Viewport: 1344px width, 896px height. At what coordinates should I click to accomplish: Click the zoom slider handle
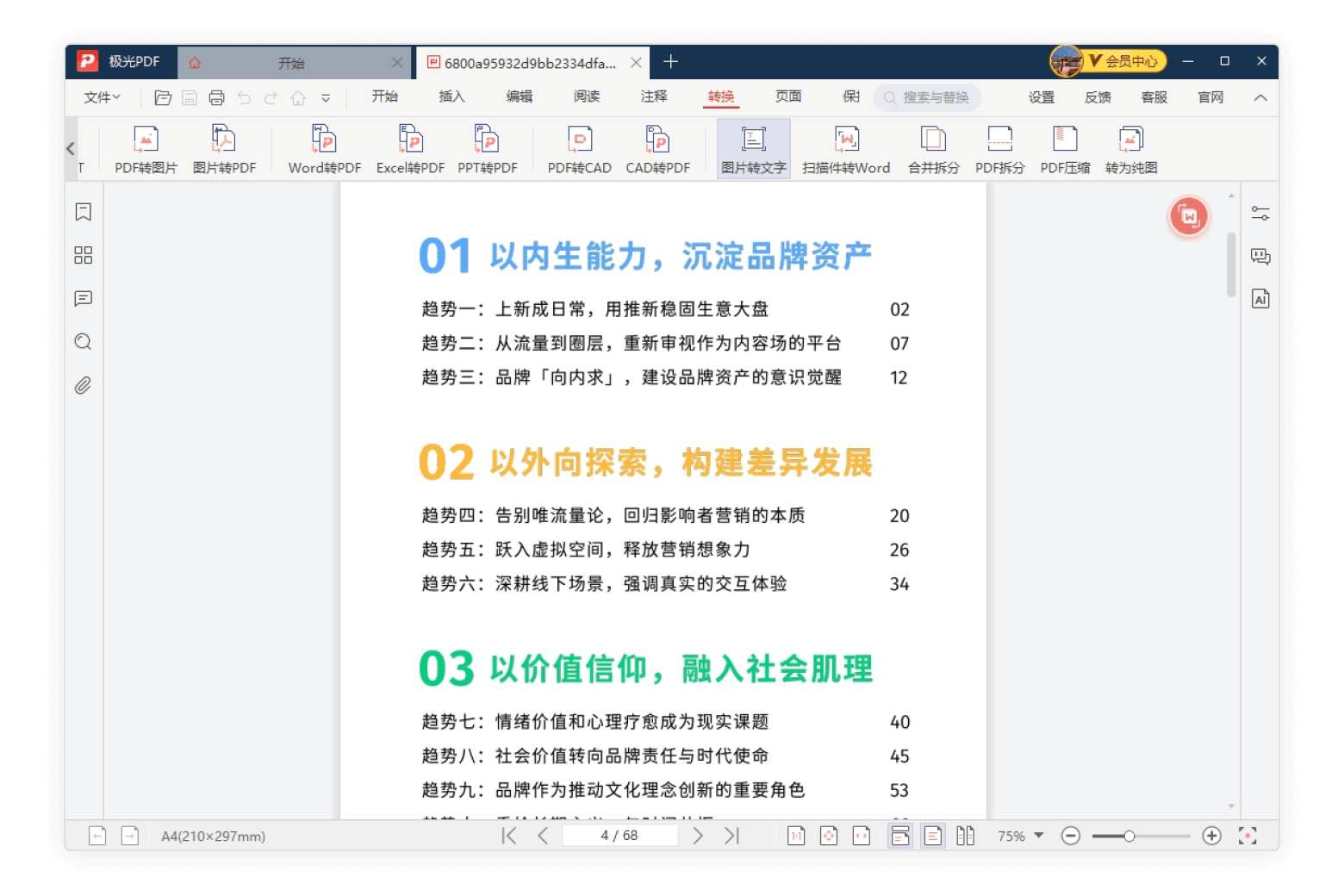coord(1129,836)
